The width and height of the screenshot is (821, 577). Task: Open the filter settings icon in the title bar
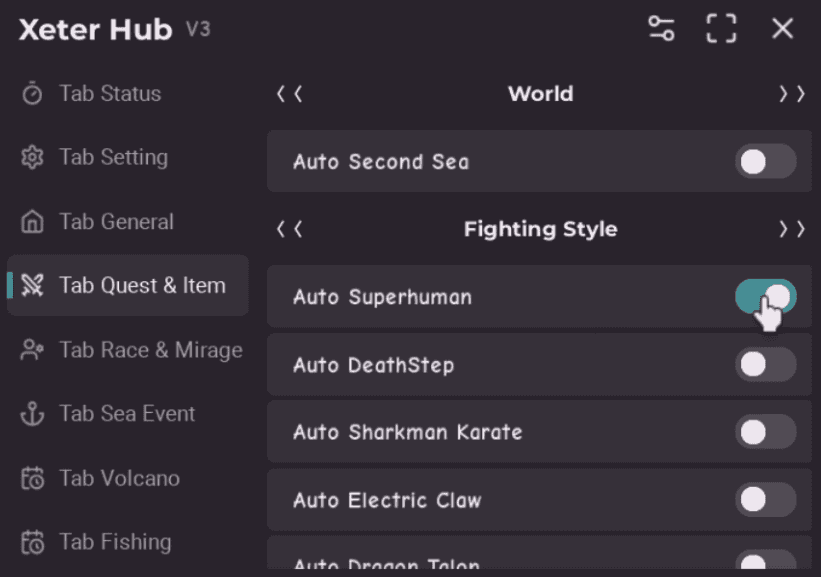661,28
